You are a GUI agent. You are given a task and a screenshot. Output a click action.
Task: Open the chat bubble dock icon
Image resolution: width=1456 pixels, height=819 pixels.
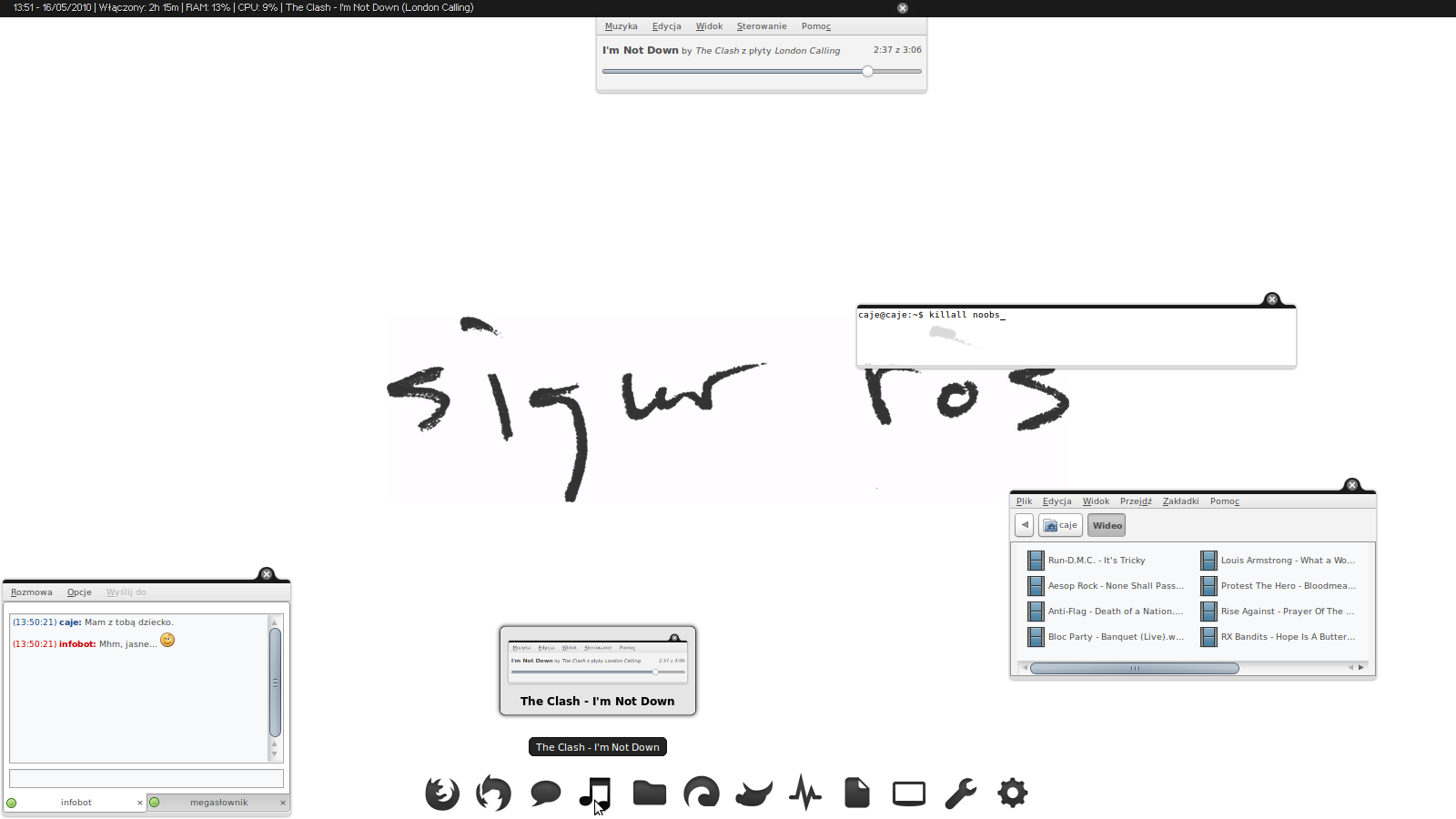click(x=545, y=794)
